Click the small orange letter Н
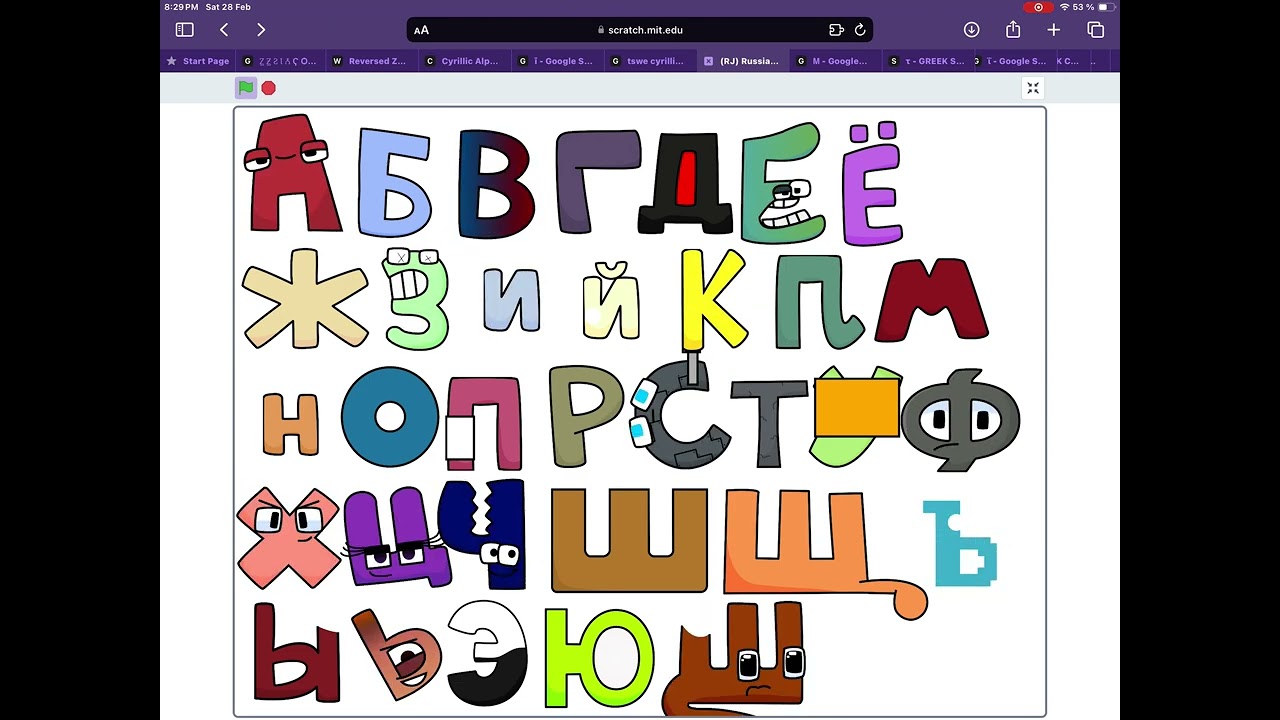This screenshot has height=720, width=1280. point(291,423)
